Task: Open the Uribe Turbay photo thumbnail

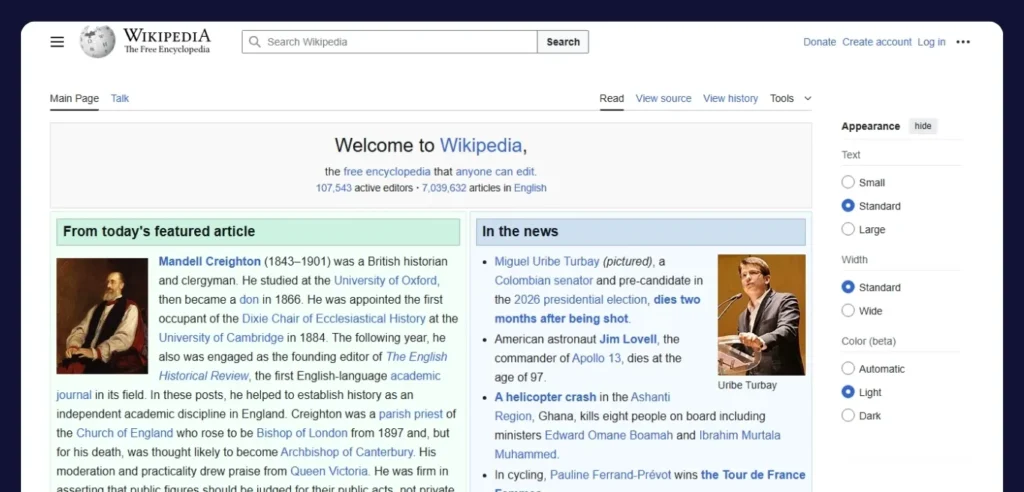Action: pos(761,315)
